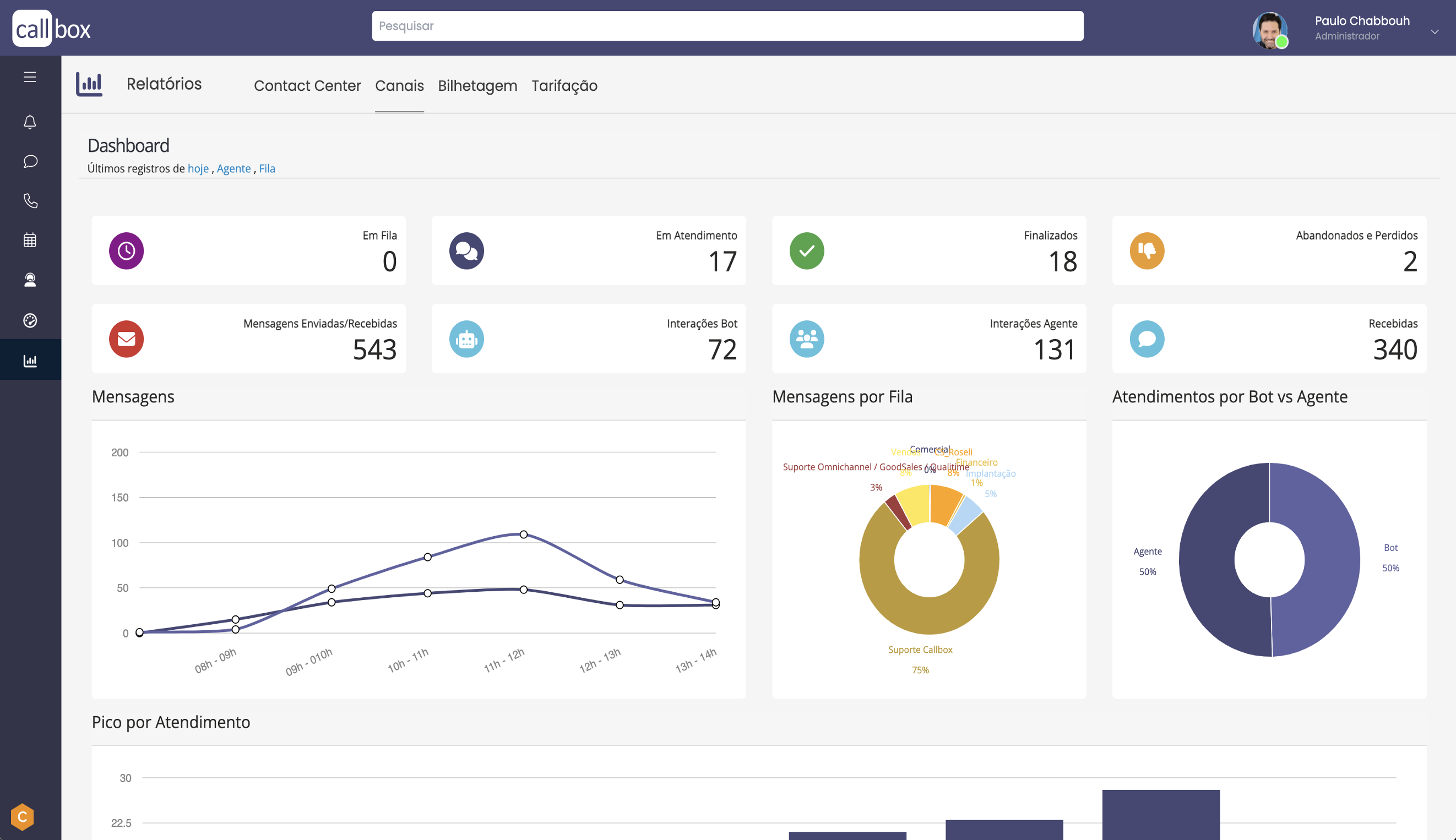The image size is (1456, 840).
Task: Open the calendar sidebar icon
Action: click(x=30, y=240)
